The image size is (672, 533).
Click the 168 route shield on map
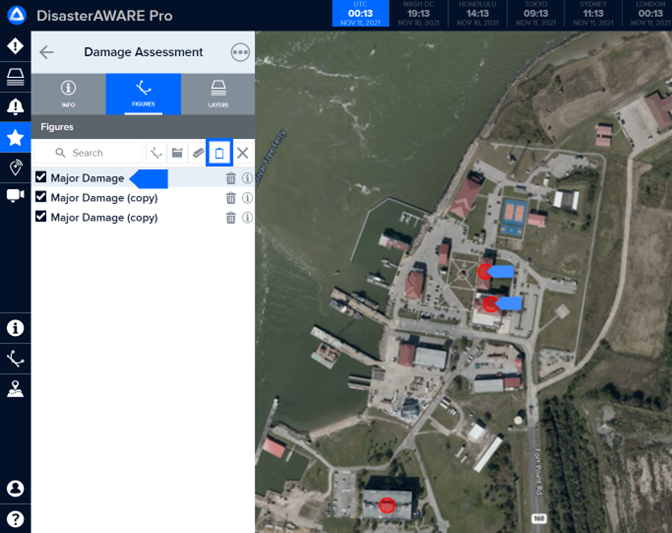[x=539, y=518]
